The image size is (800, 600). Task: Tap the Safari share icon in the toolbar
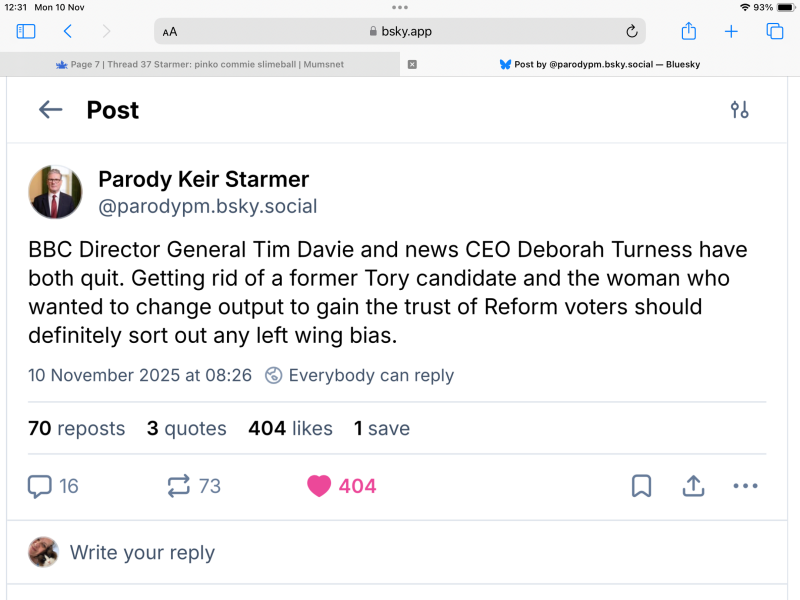tap(688, 31)
